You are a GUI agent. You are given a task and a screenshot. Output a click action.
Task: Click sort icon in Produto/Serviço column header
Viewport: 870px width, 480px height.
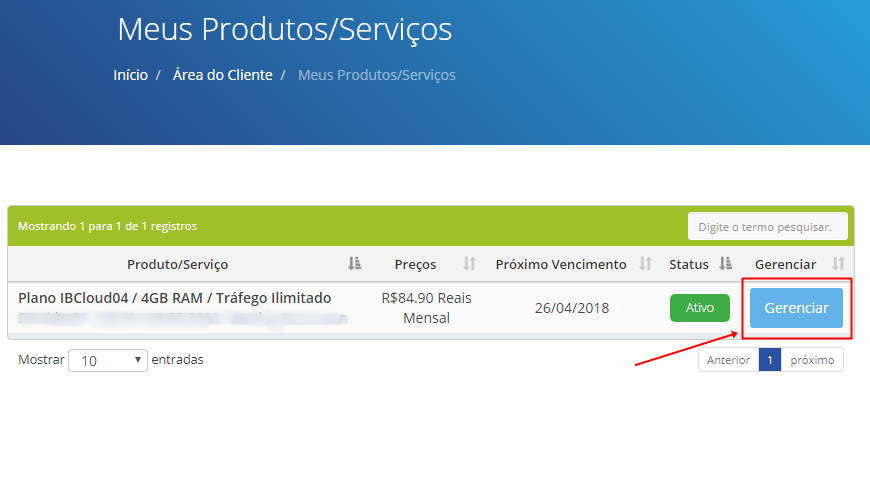click(x=354, y=264)
